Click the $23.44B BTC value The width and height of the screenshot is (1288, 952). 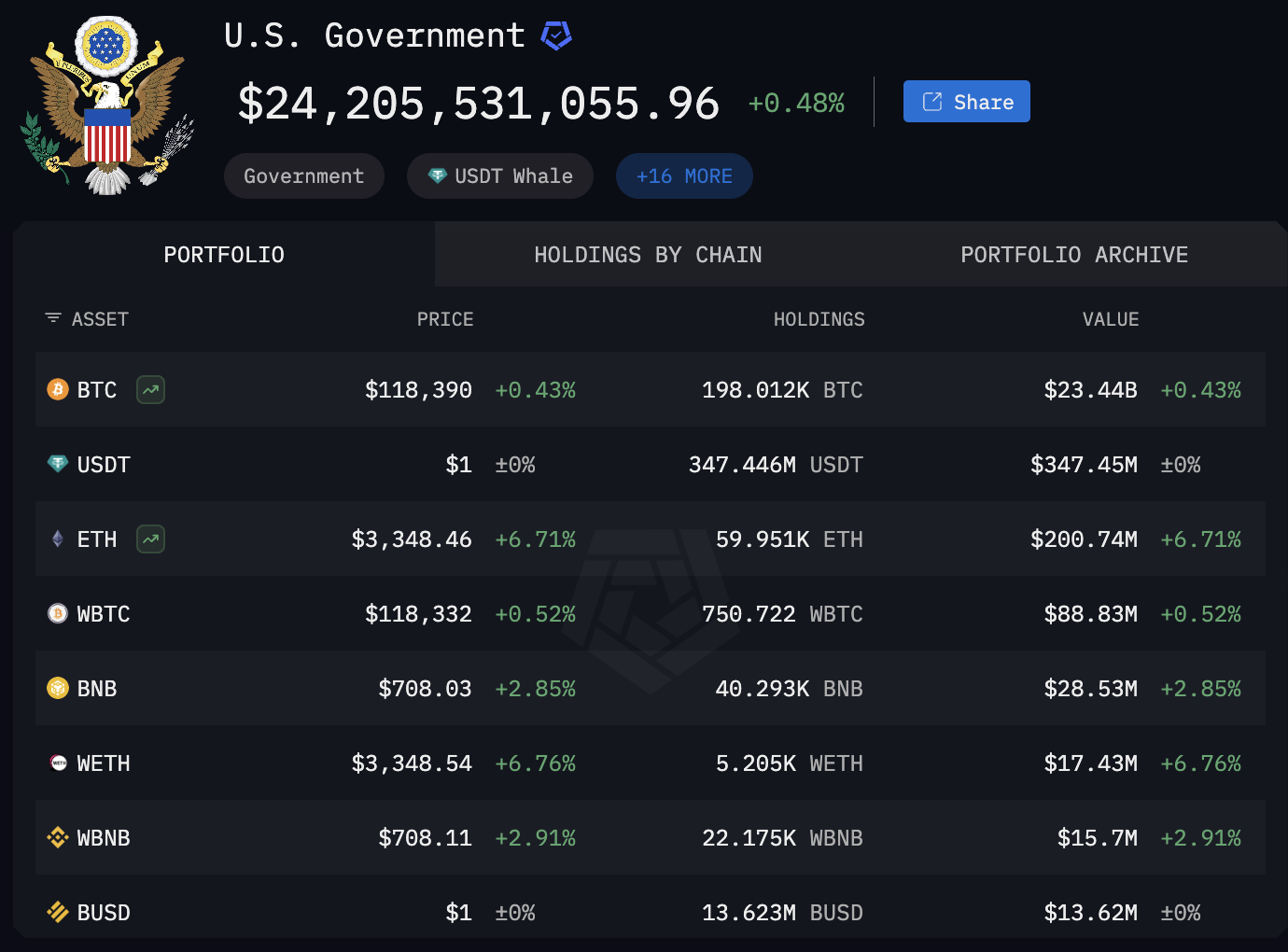[x=1090, y=390]
